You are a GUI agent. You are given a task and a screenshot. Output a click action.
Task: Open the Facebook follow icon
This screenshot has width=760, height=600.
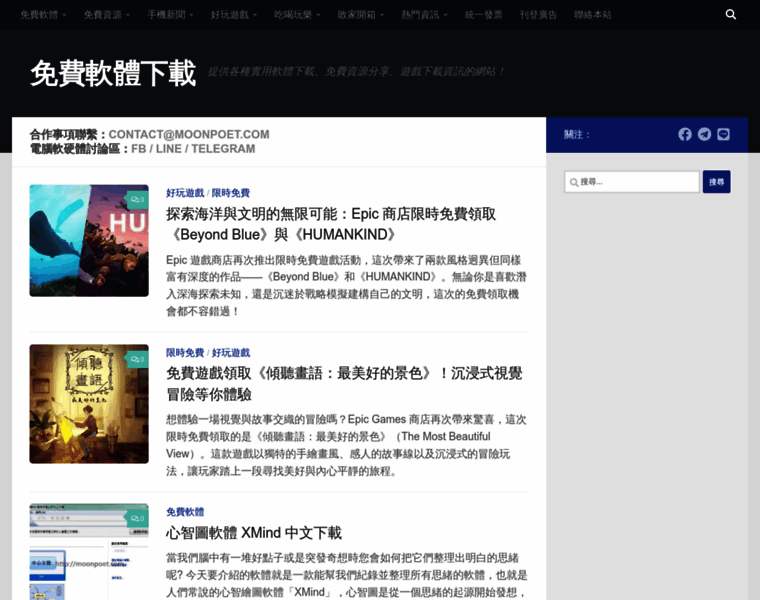685,134
